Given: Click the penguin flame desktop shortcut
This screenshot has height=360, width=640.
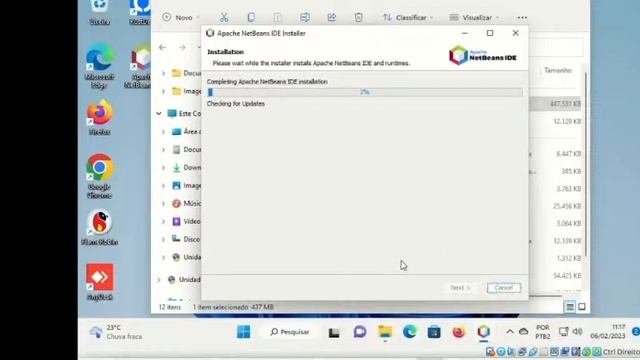Looking at the screenshot, I should coord(100,227).
